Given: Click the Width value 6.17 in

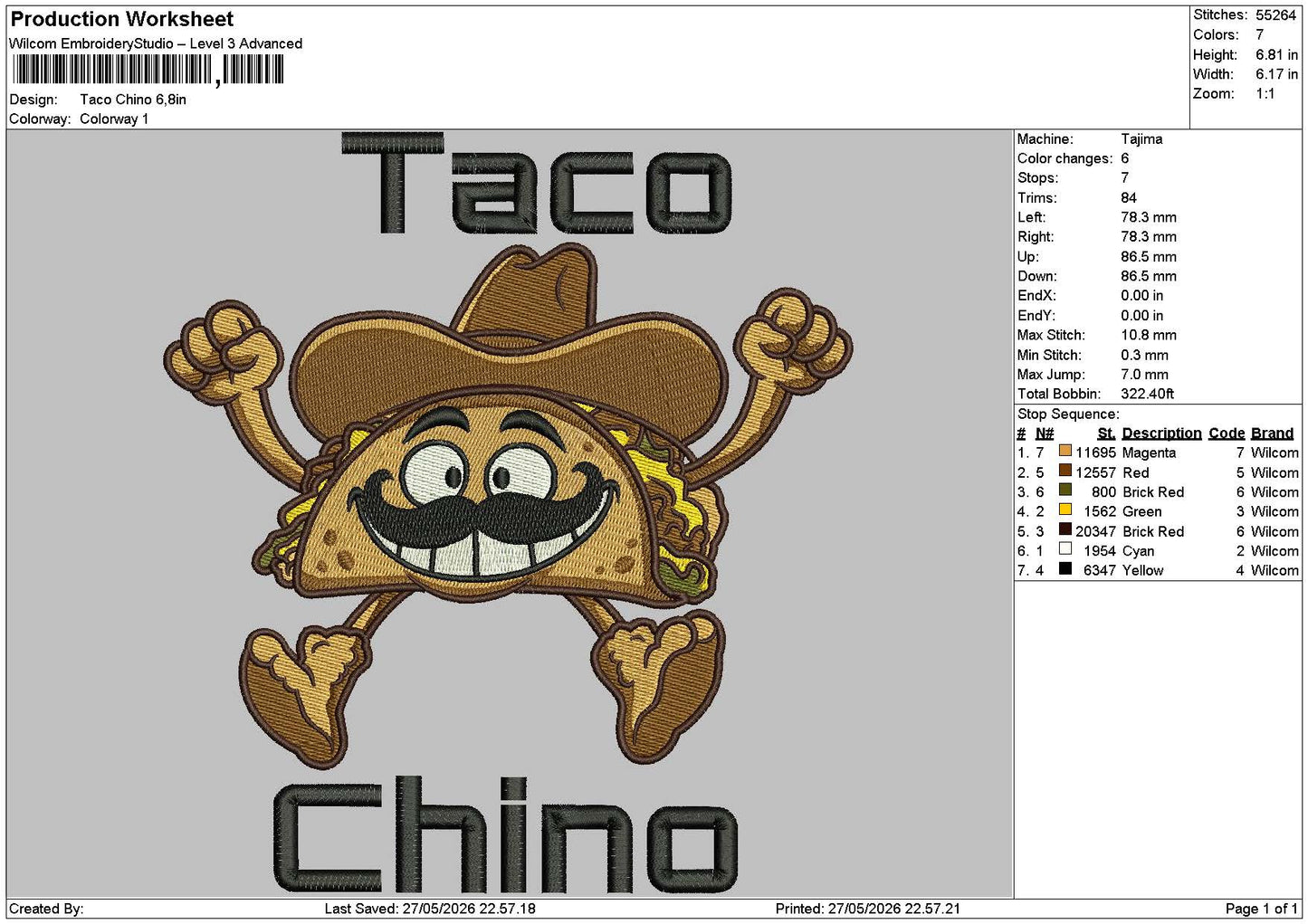Looking at the screenshot, I should [x=1276, y=74].
